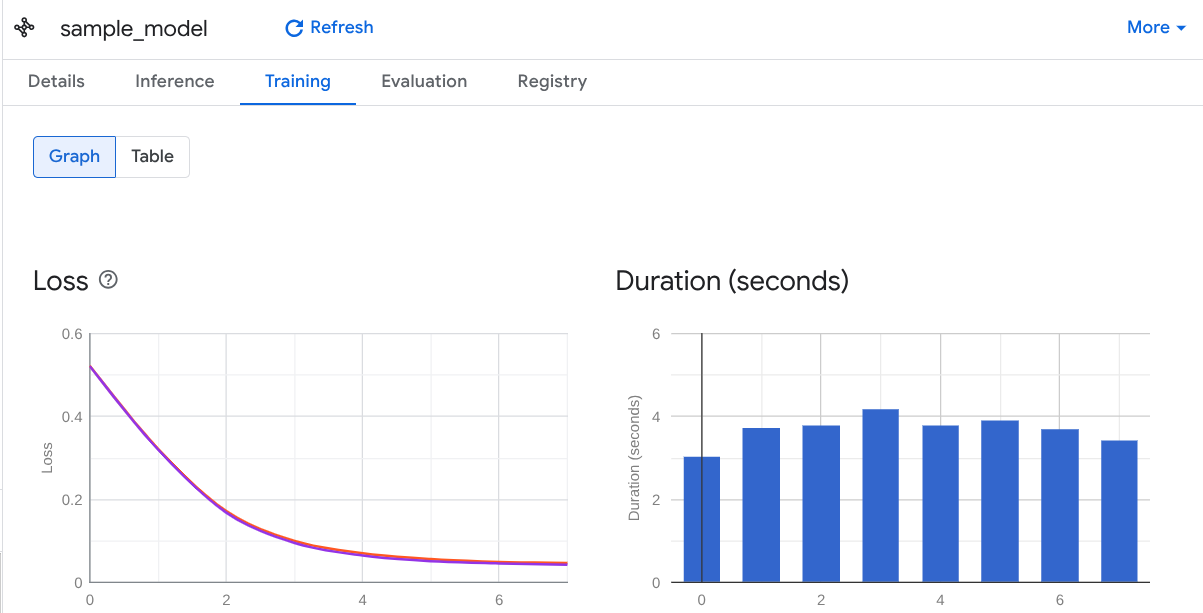Click the duration bar at iteration 1
Image resolution: width=1203 pixels, height=613 pixels.
[762, 505]
